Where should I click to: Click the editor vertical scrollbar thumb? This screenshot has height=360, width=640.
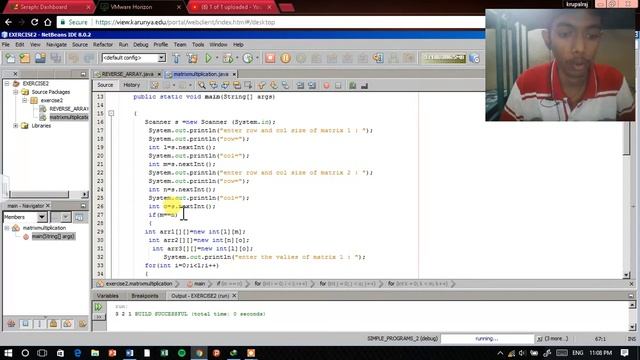627,139
